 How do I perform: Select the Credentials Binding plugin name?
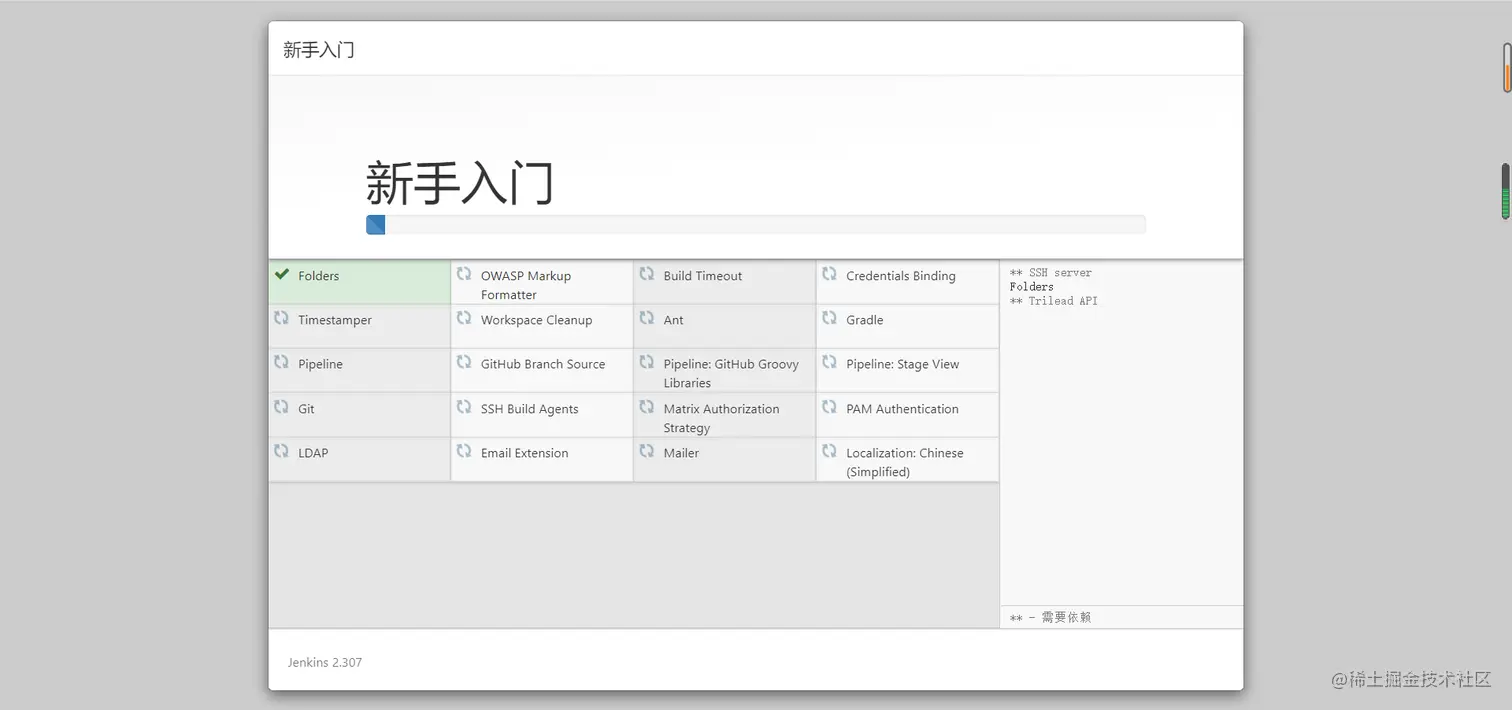(x=901, y=276)
